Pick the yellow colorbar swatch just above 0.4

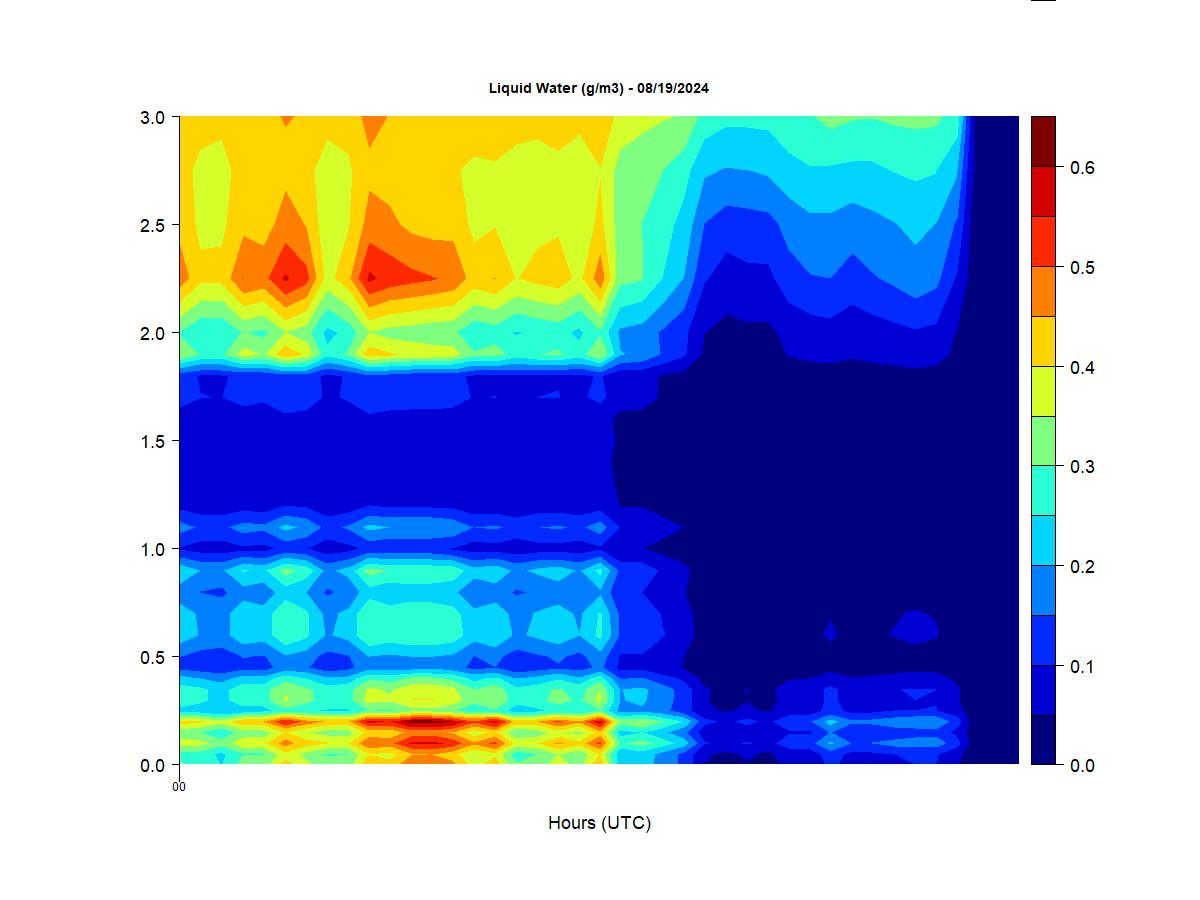coord(1043,341)
